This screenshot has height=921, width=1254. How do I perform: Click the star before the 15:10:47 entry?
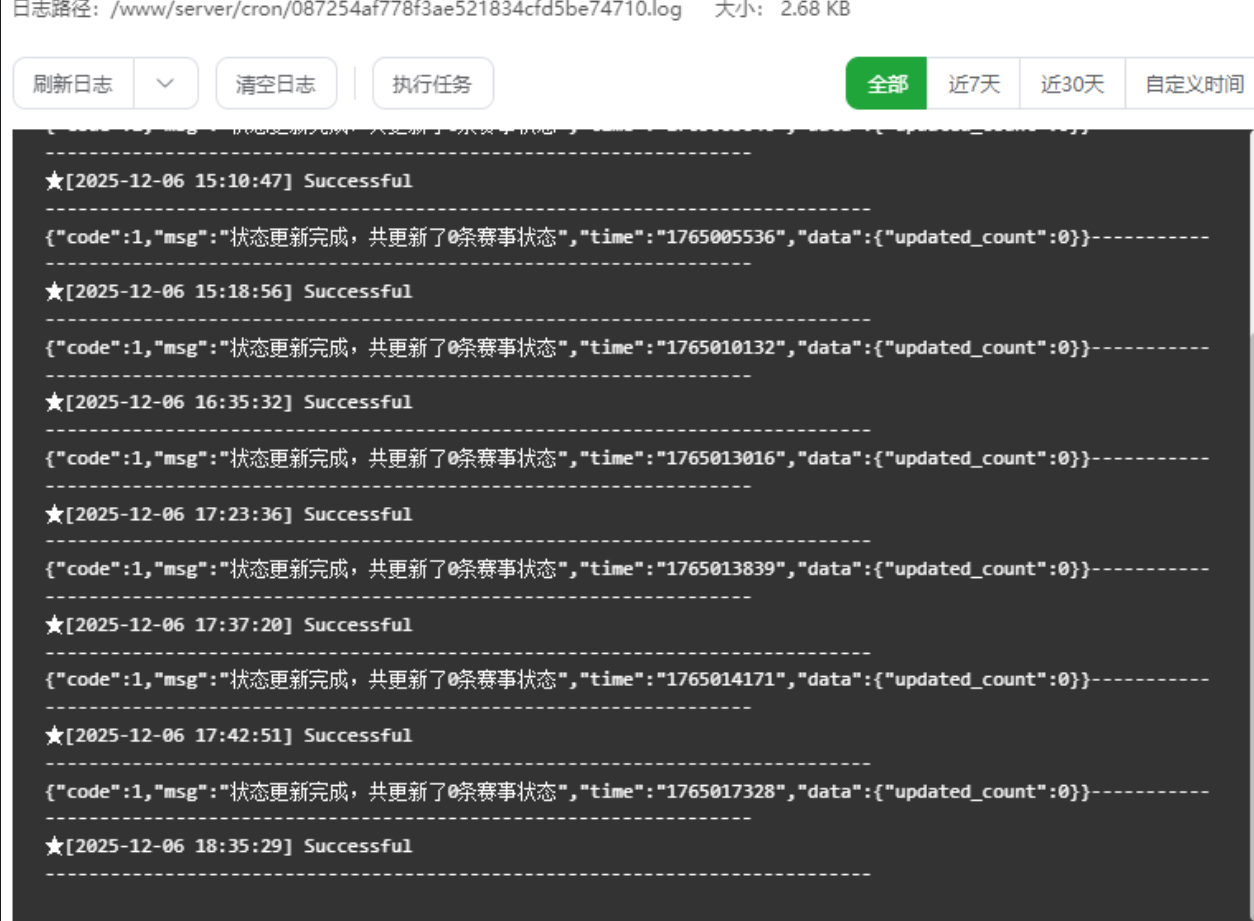55,182
